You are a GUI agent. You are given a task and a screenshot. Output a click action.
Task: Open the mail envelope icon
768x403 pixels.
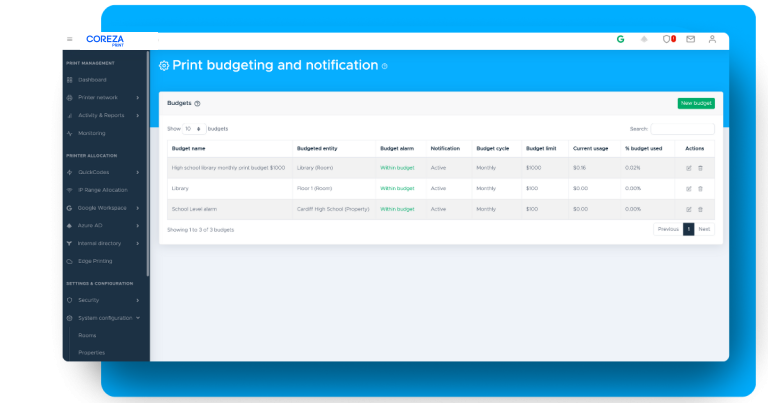(690, 39)
